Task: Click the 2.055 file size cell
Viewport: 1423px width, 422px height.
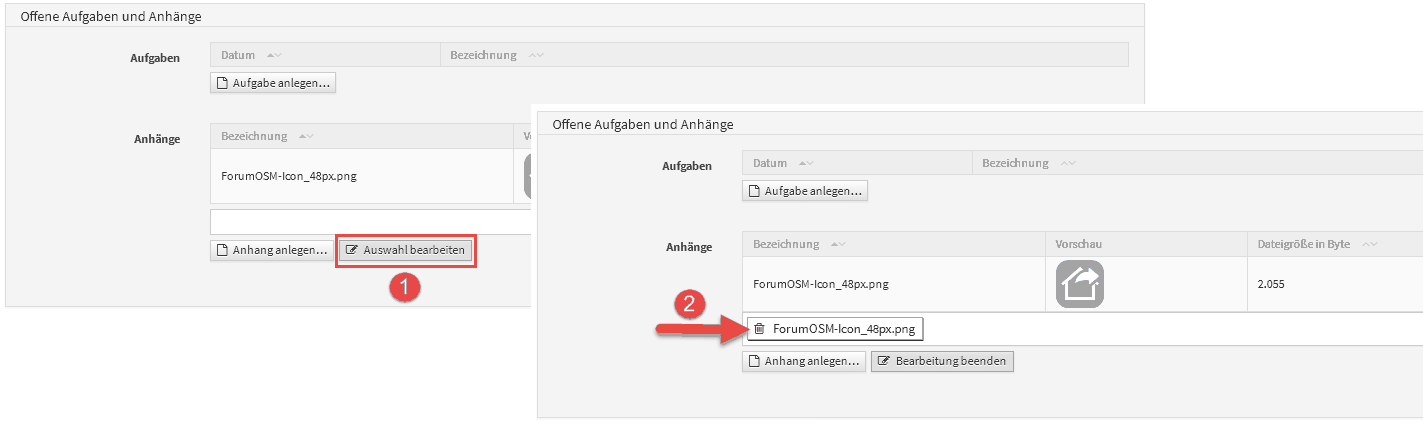Action: (x=1272, y=284)
